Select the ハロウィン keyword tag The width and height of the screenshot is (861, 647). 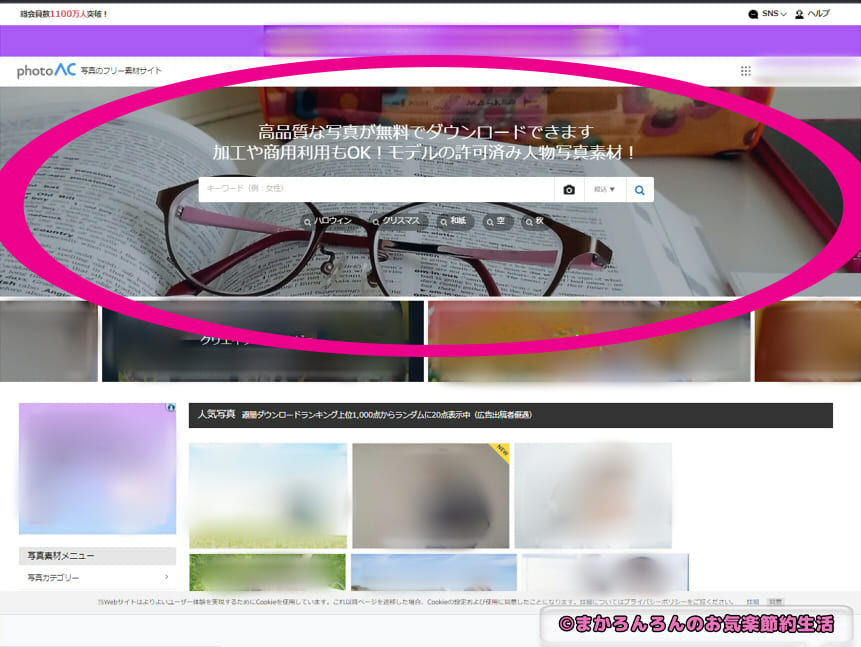328,221
